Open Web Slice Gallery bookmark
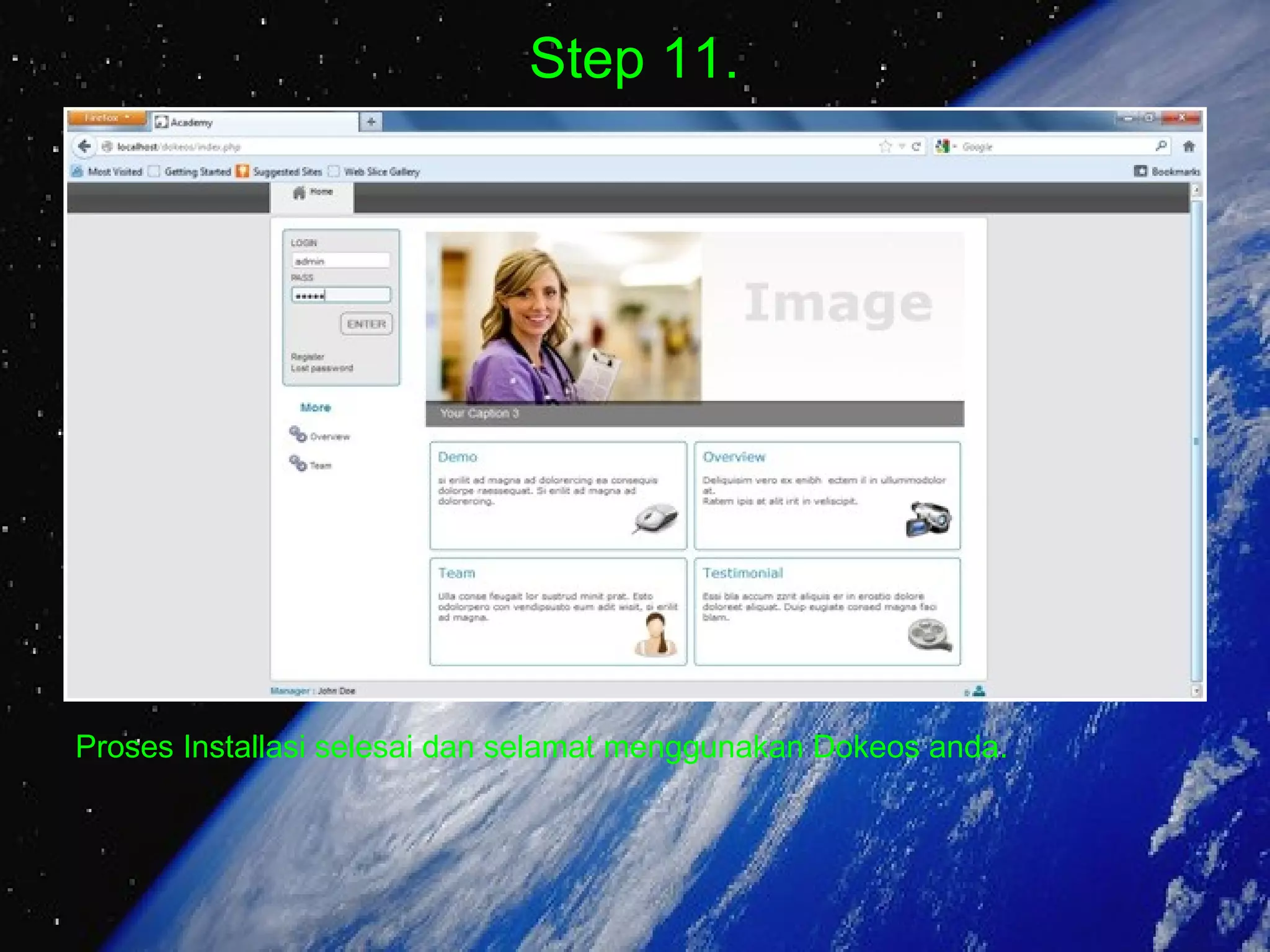1270x952 pixels. click(374, 172)
